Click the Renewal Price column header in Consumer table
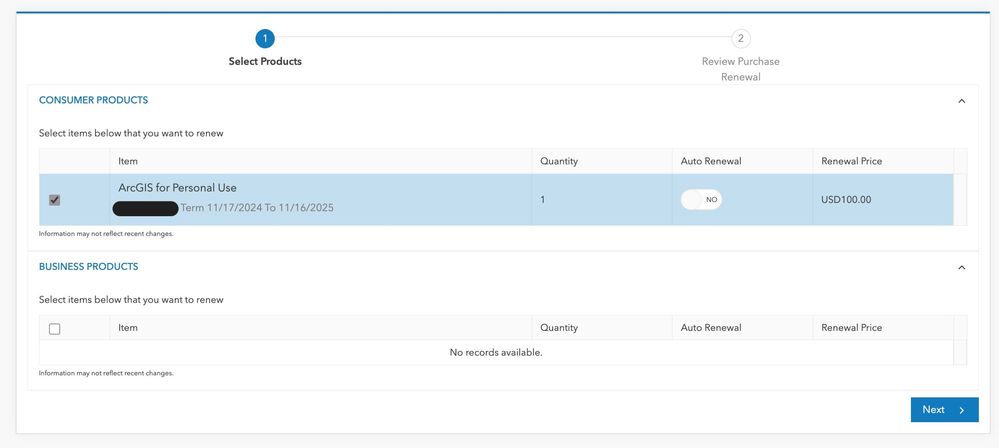The image size is (999, 448). point(851,161)
